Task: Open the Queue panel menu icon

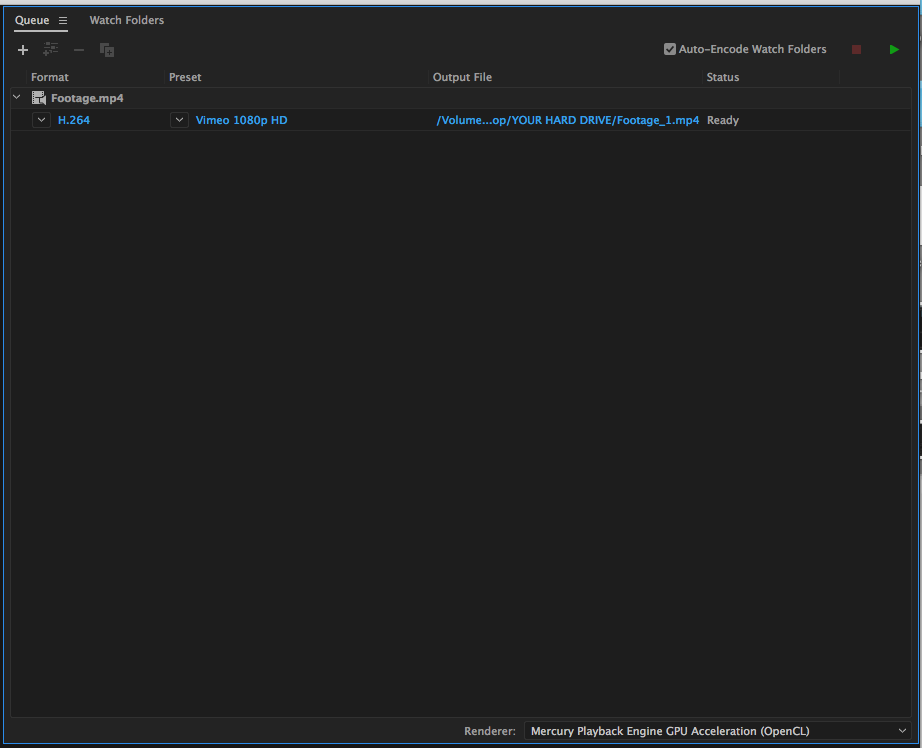Action: 63,21
